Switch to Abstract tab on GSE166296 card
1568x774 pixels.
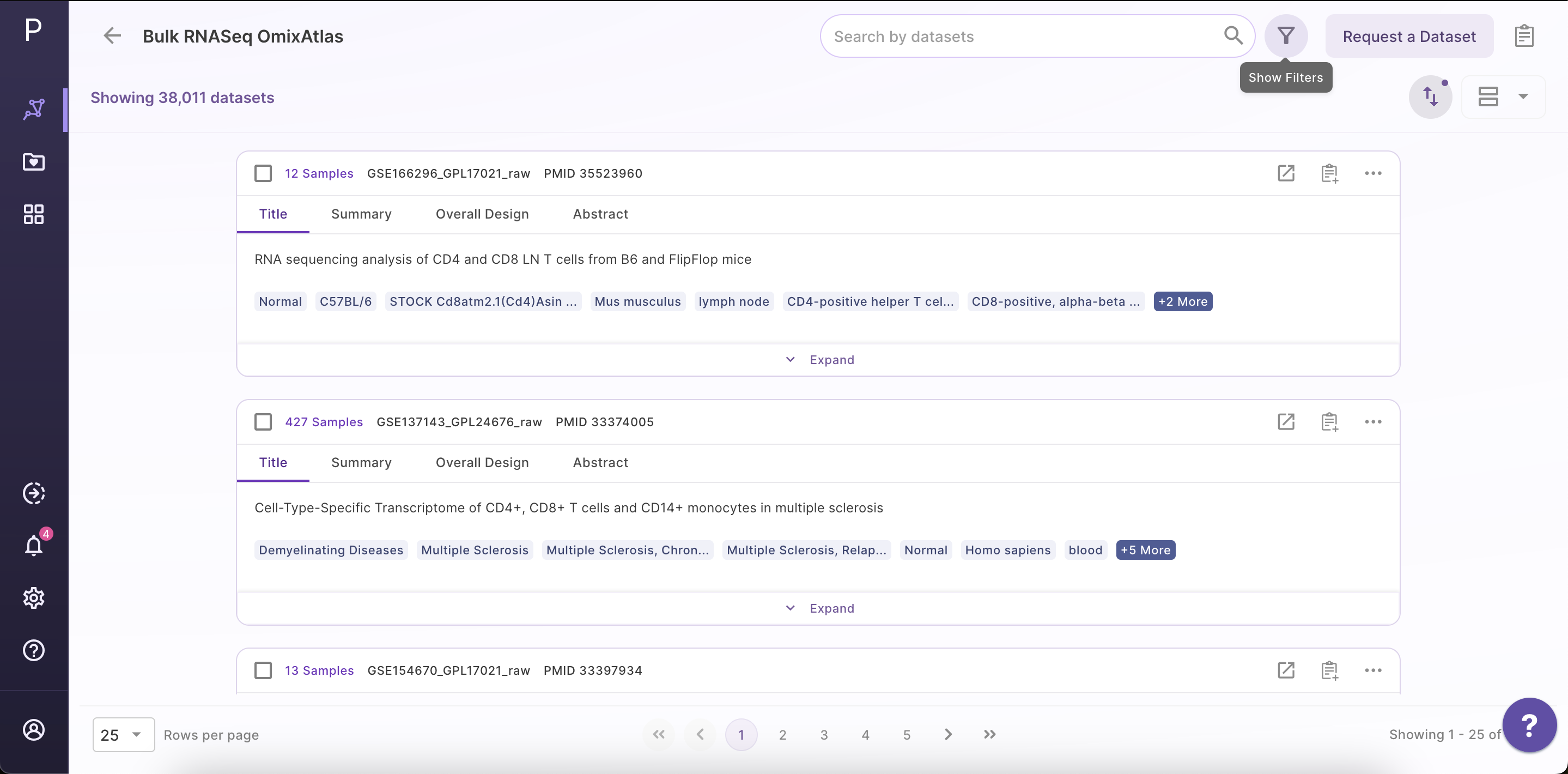click(x=600, y=214)
